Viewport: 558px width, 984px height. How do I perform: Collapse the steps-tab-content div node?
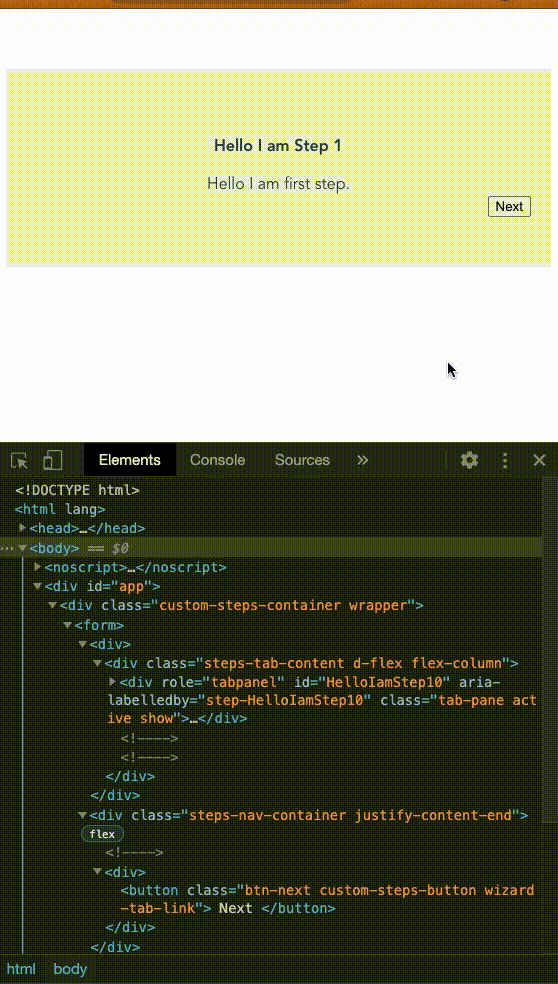coord(97,663)
